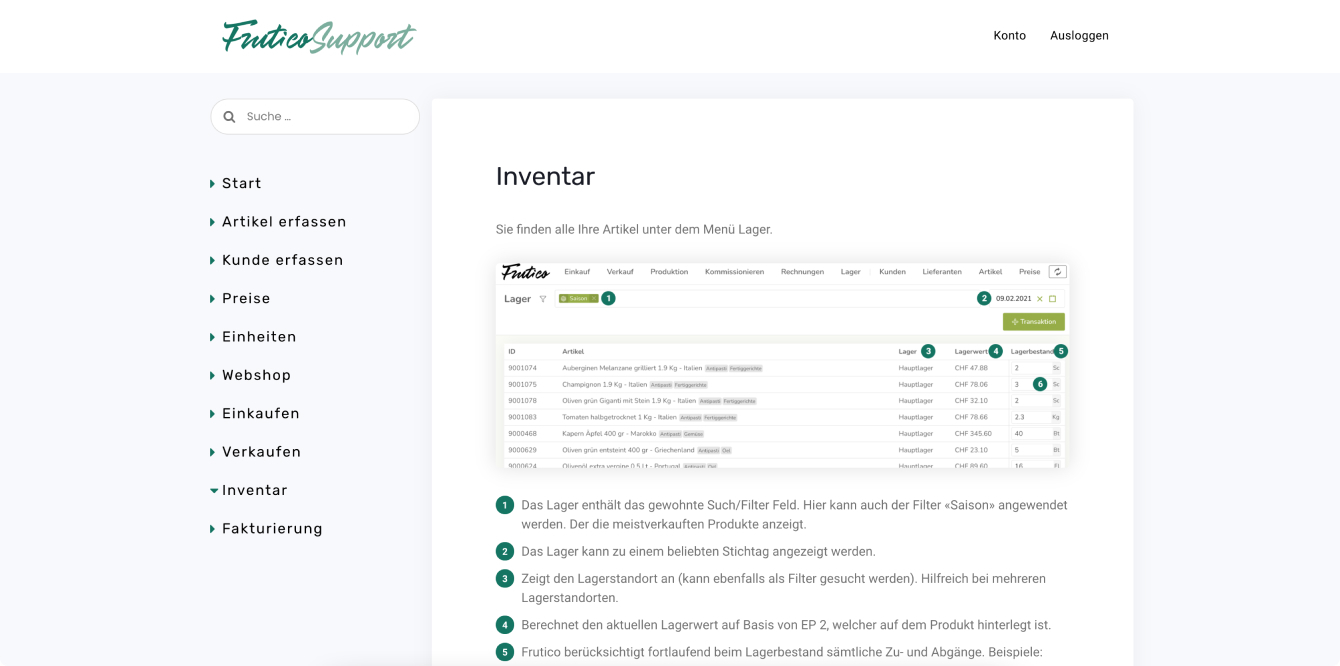Open the Preise section
This screenshot has height=666, width=1340.
coord(246,298)
